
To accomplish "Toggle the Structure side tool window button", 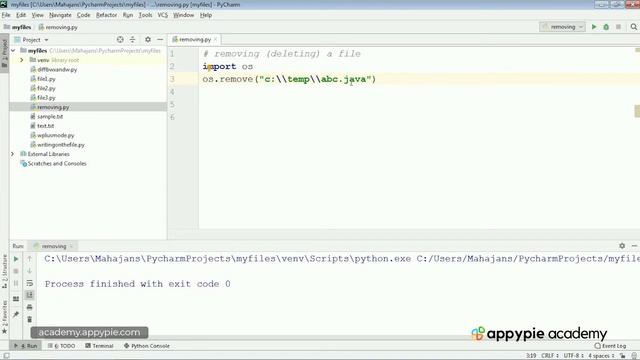I will (4, 271).
